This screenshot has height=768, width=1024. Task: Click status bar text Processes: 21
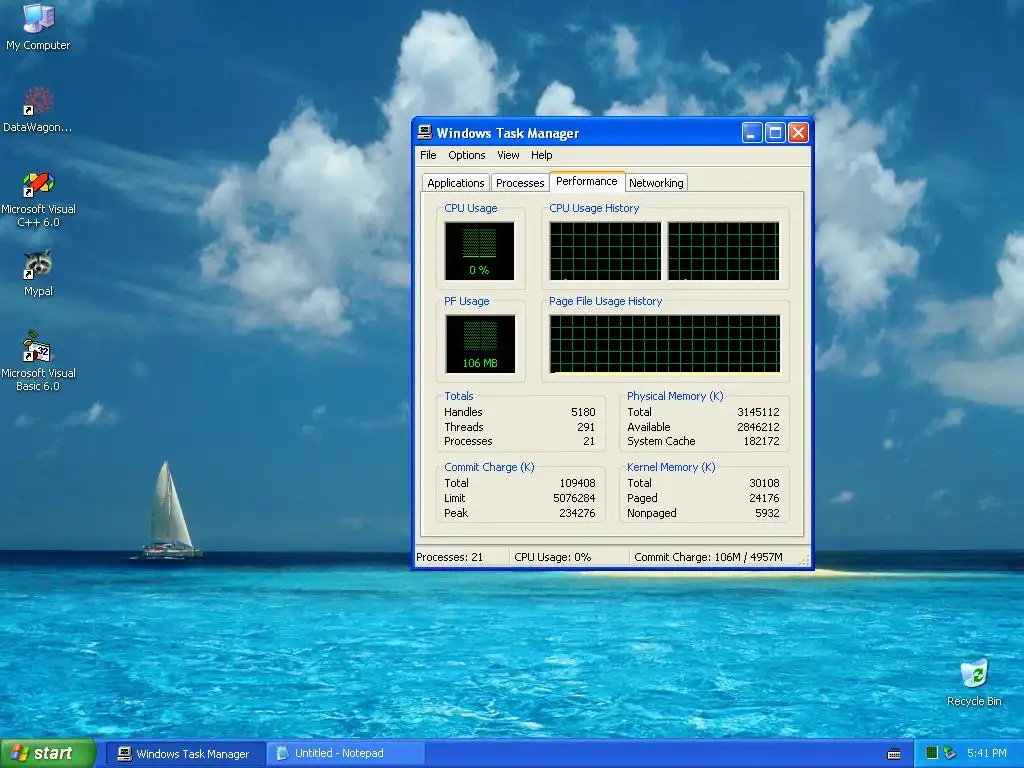pyautogui.click(x=449, y=557)
